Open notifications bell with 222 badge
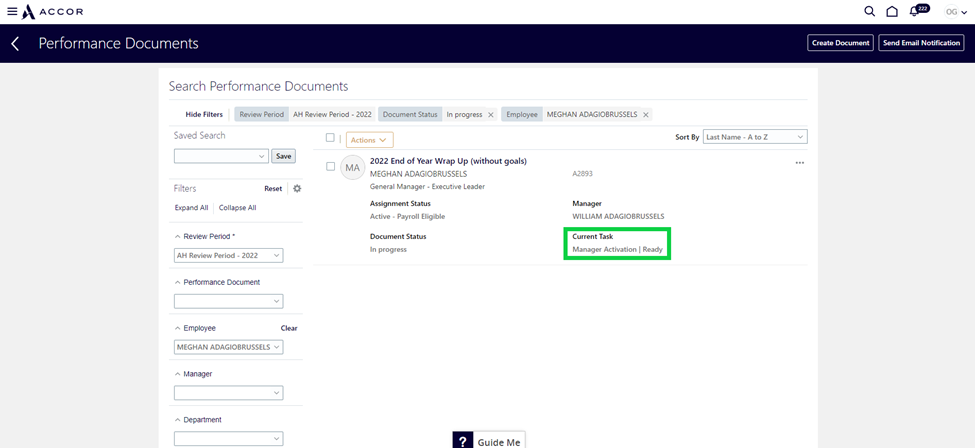Screen dimensions: 975x448 [918, 11]
